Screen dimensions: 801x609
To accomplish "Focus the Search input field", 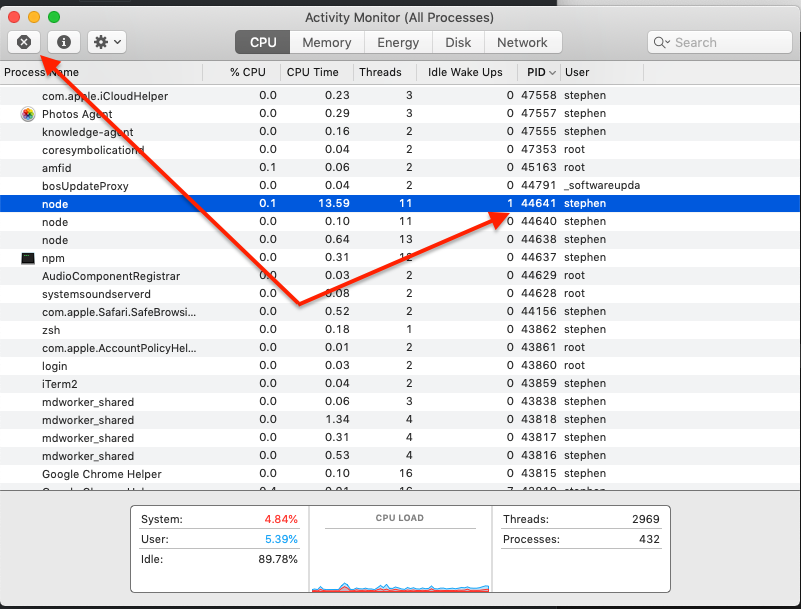I will [x=720, y=42].
